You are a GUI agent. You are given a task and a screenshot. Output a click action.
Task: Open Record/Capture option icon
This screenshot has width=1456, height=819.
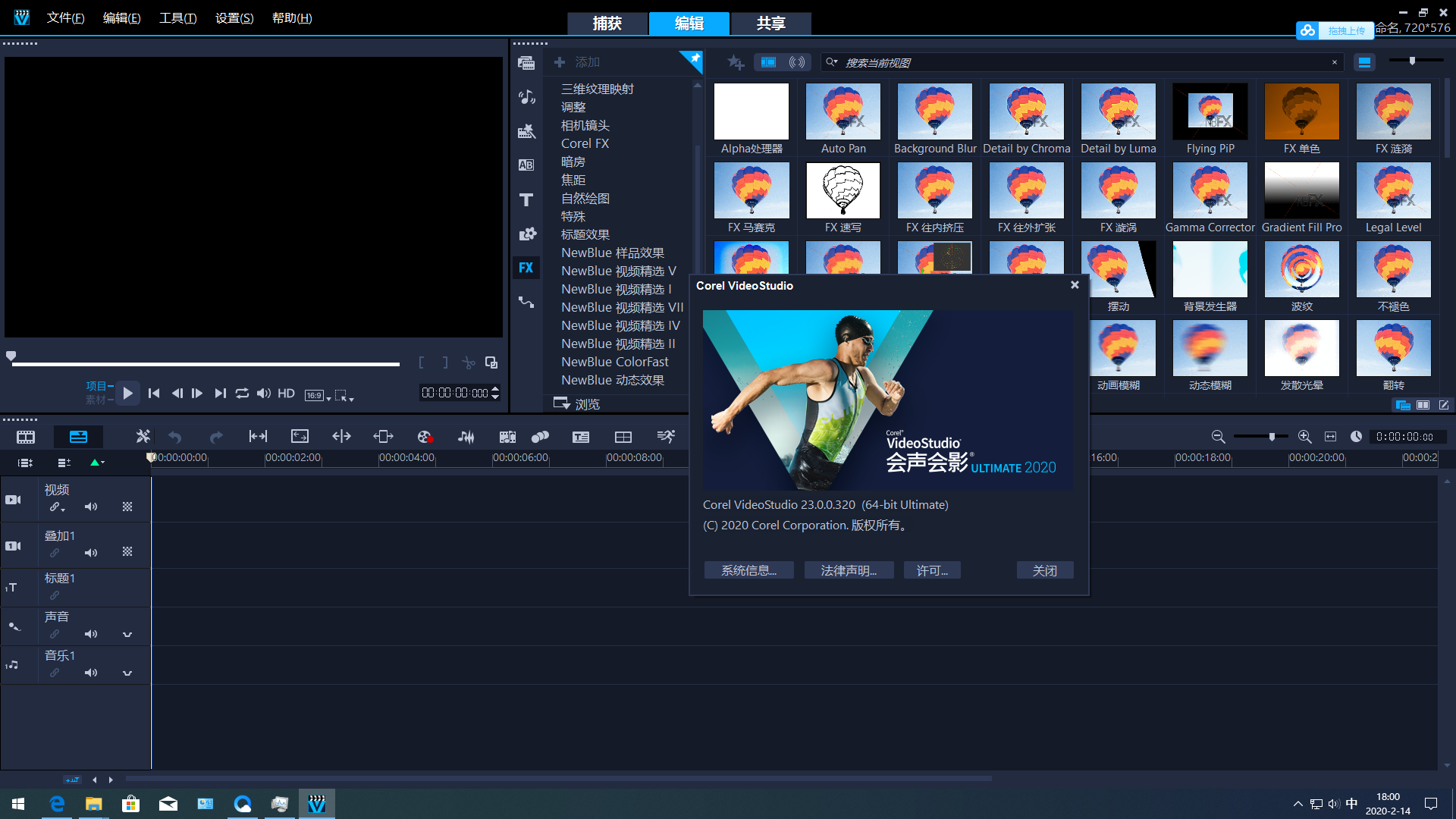coord(425,437)
